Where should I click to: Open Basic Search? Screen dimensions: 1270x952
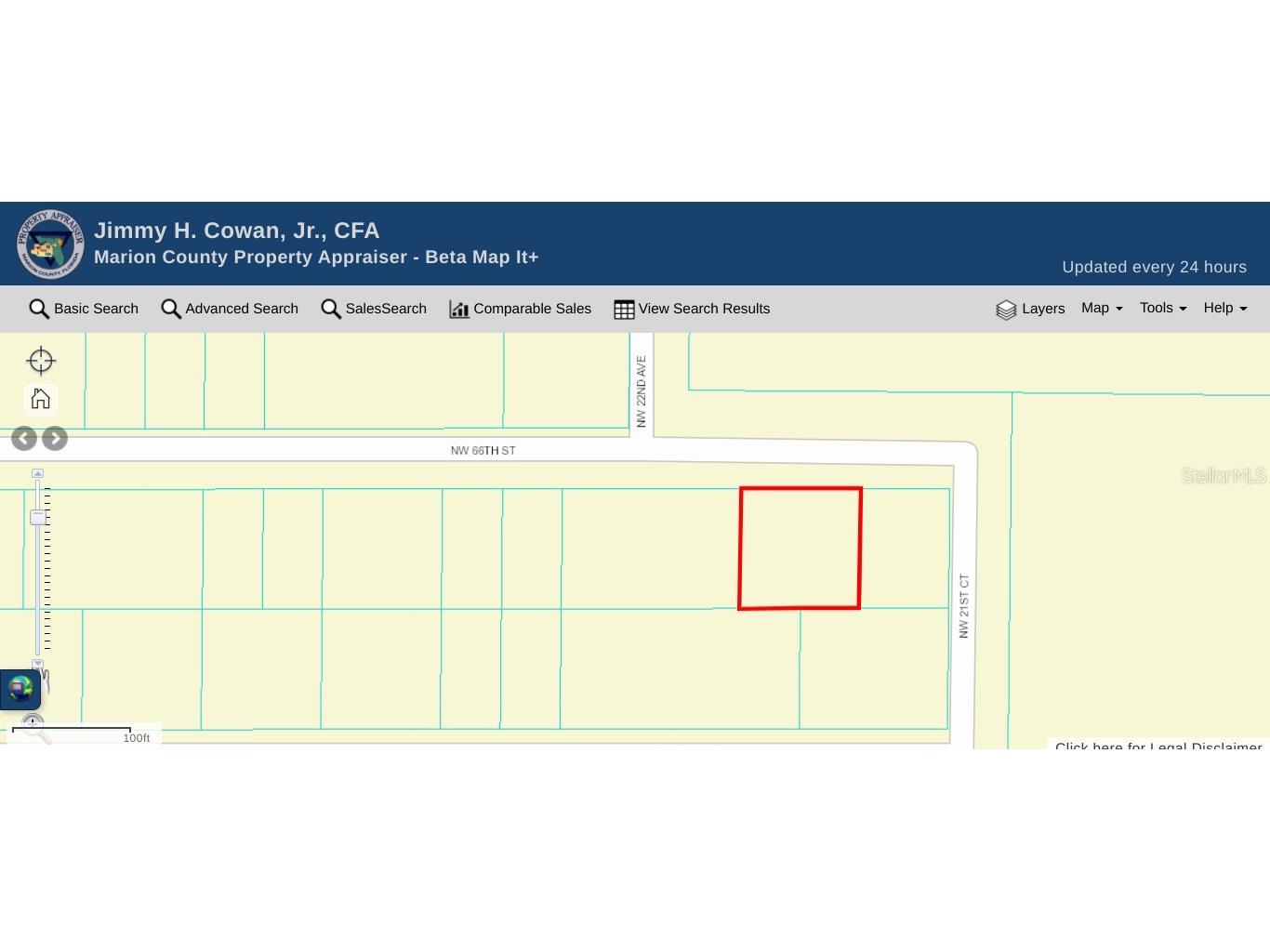(x=84, y=309)
